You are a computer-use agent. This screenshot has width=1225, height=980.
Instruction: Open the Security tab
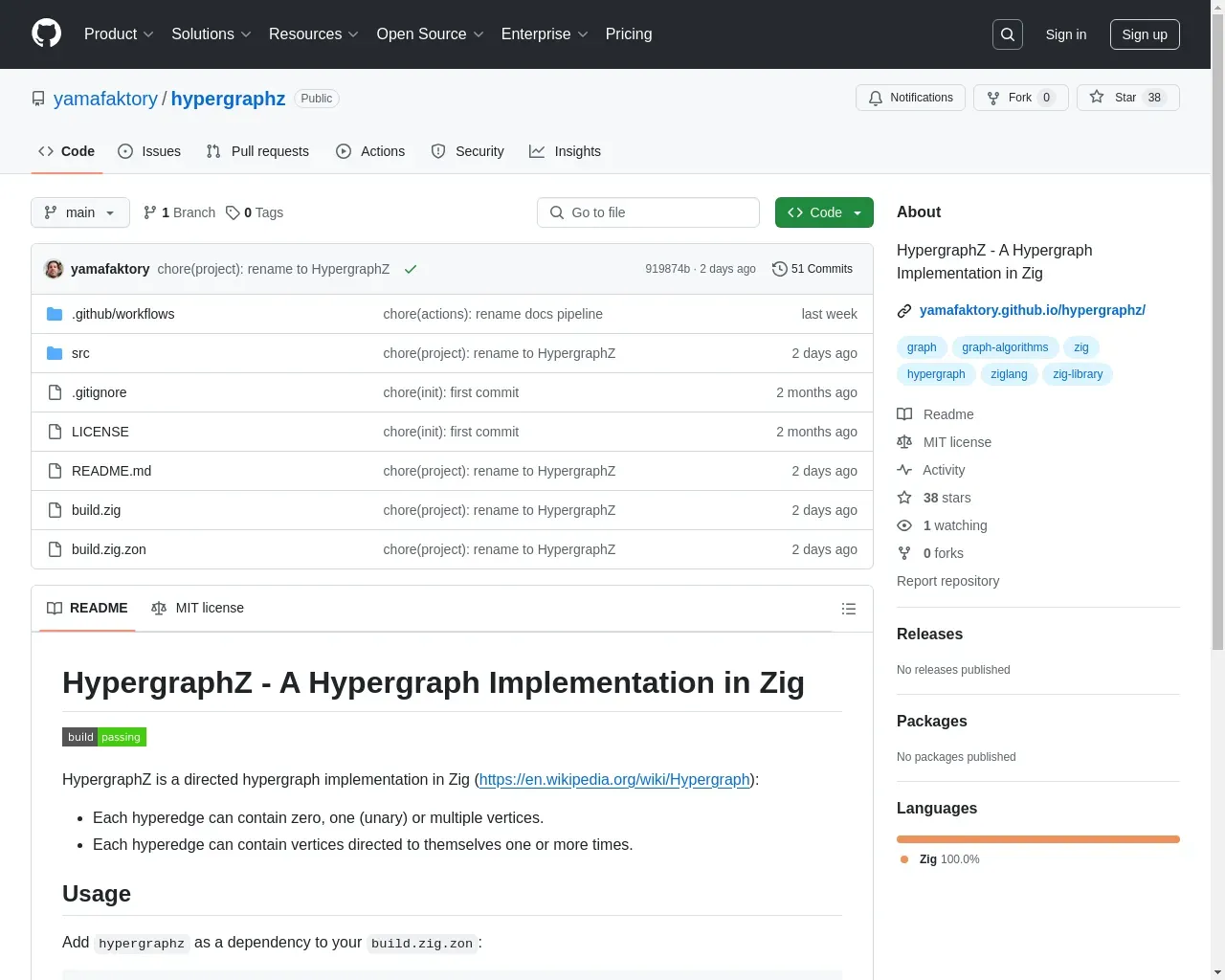pyautogui.click(x=467, y=151)
